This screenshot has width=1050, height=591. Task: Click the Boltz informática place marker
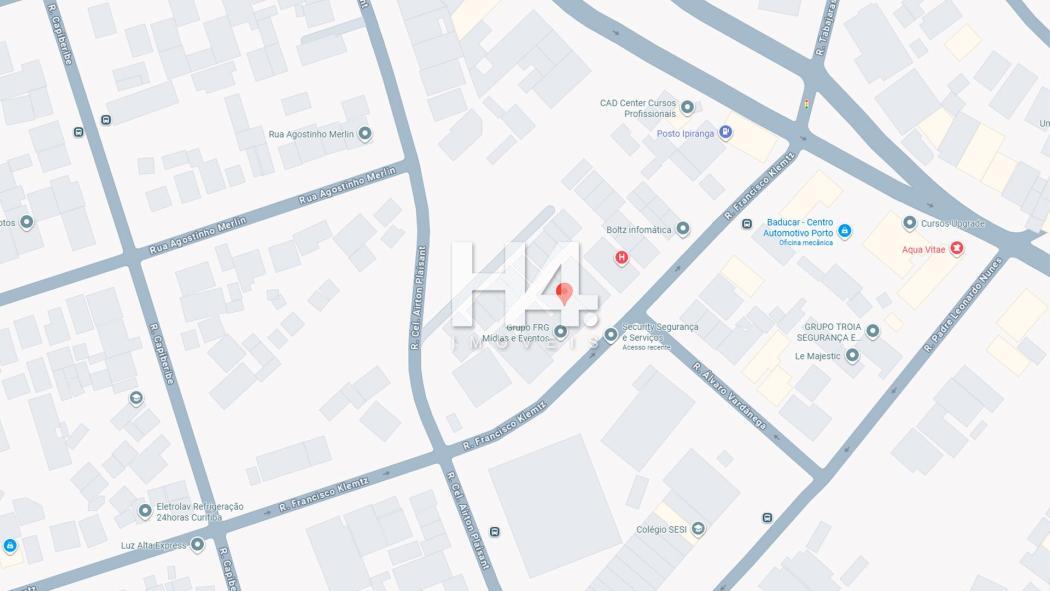682,229
